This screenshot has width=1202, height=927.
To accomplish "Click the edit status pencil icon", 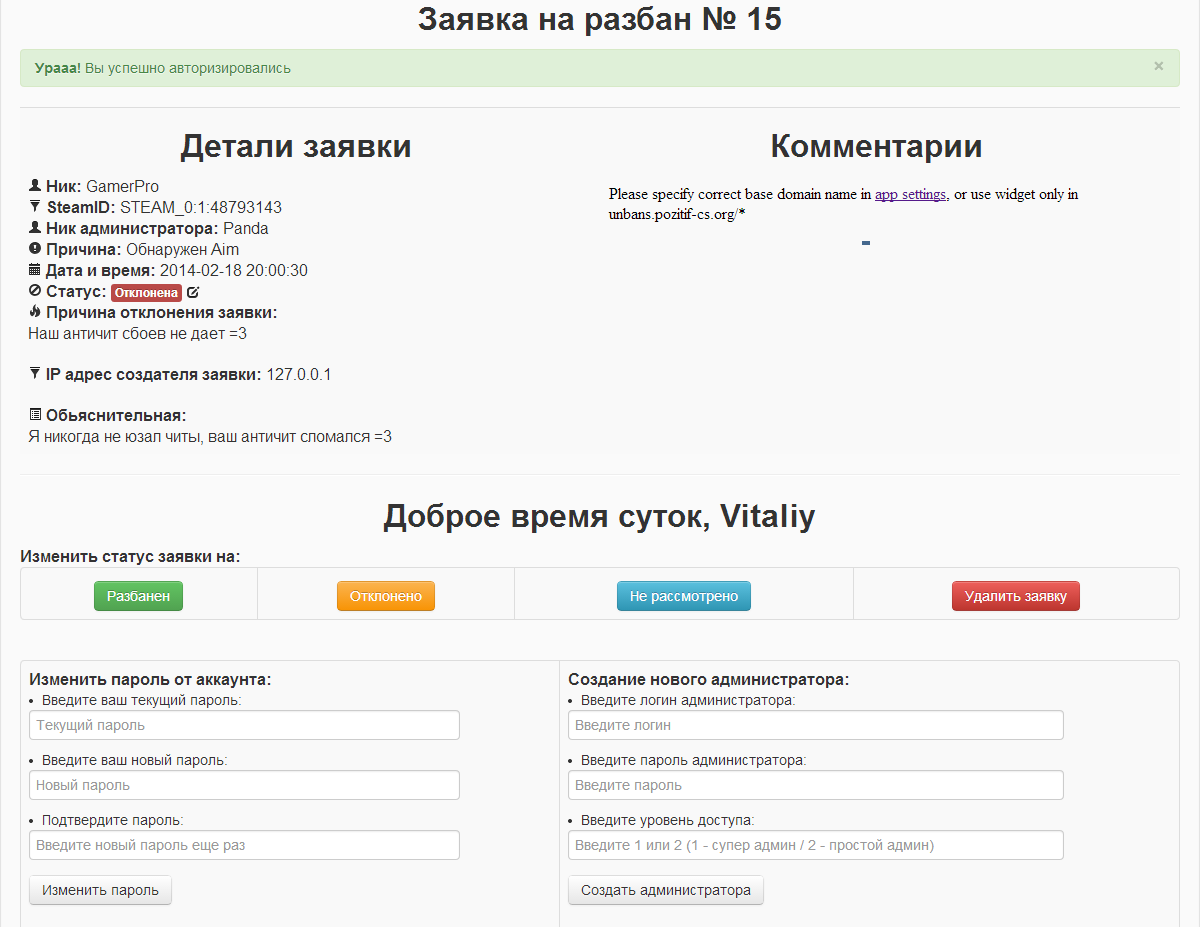I will point(193,292).
